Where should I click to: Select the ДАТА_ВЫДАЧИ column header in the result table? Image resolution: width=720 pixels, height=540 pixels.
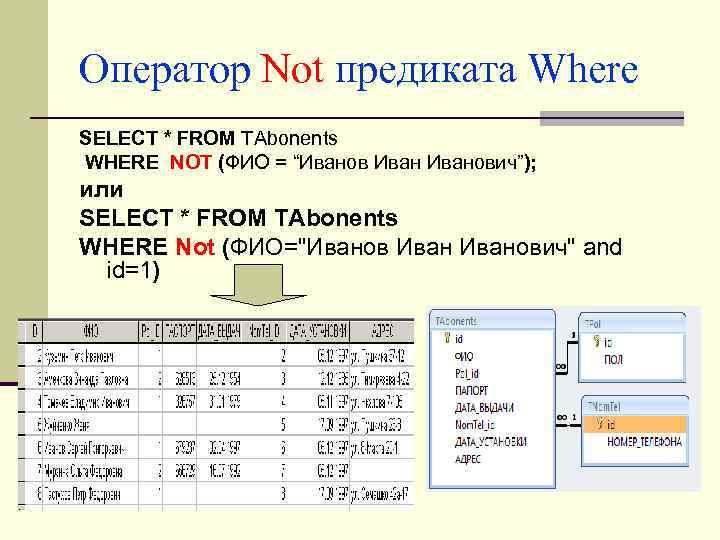tap(219, 331)
